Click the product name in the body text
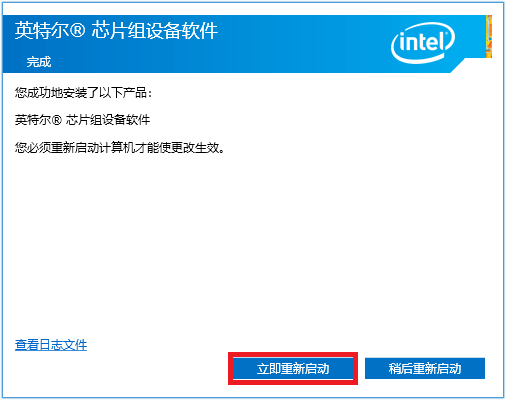The image size is (506, 400). coord(82,120)
